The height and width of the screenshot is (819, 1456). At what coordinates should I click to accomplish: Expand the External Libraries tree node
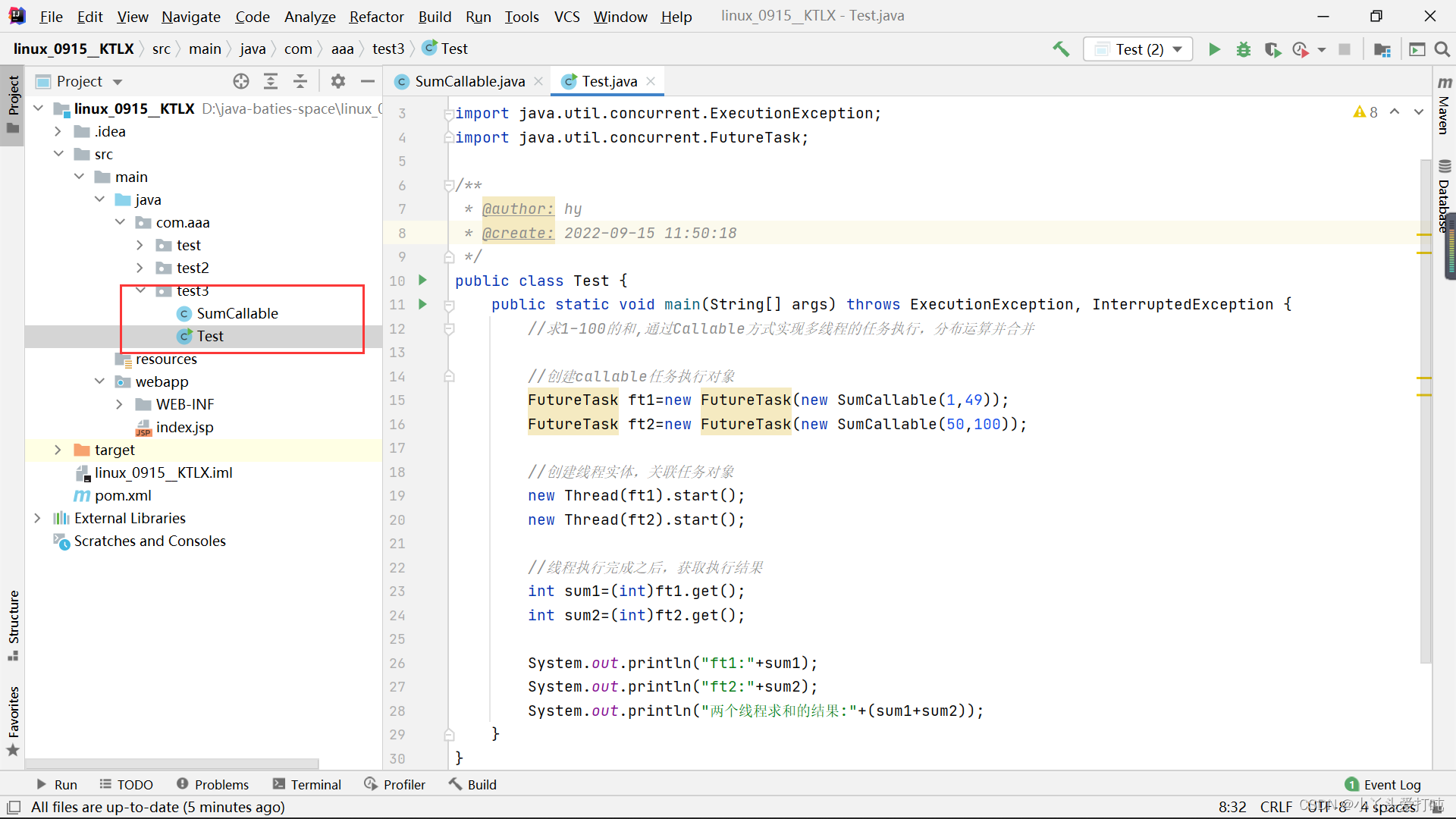37,518
